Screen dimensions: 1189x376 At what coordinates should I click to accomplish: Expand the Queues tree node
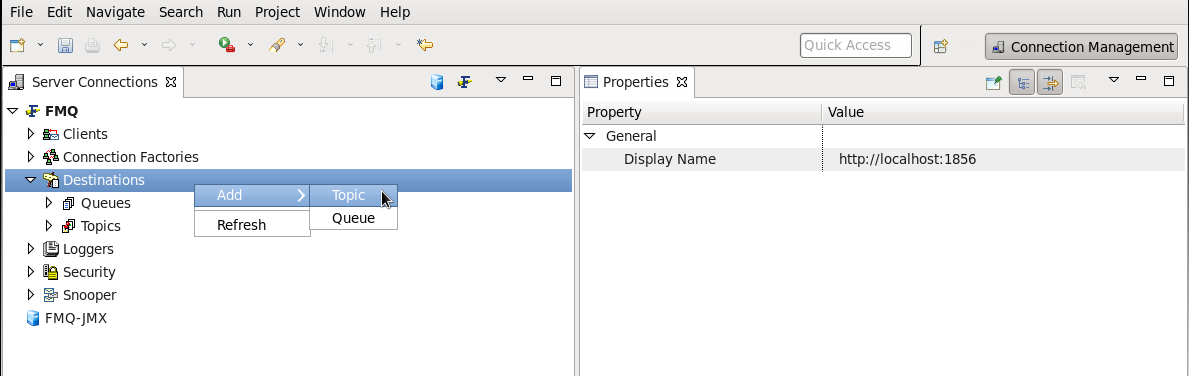(49, 203)
